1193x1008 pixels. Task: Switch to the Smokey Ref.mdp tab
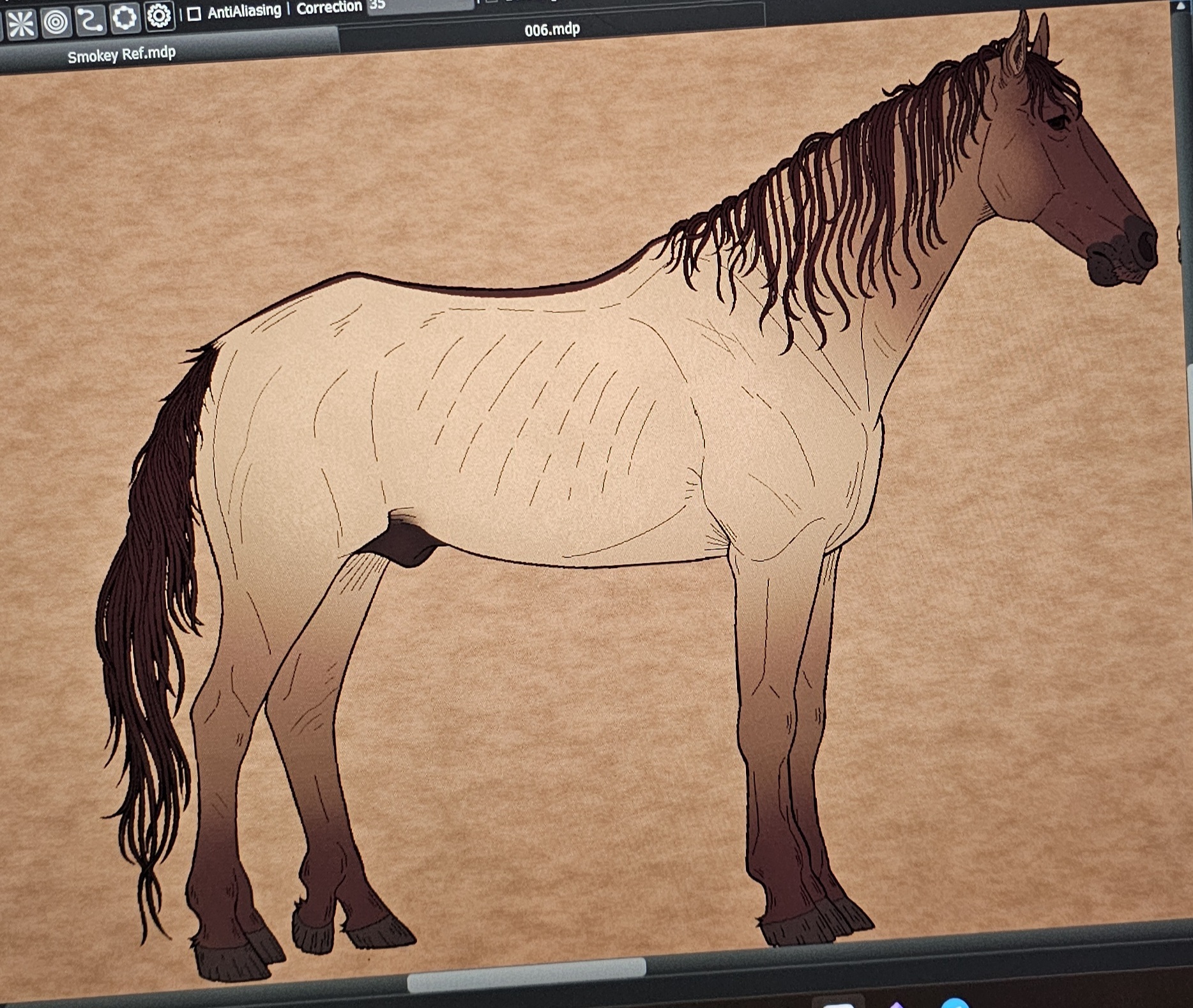121,55
